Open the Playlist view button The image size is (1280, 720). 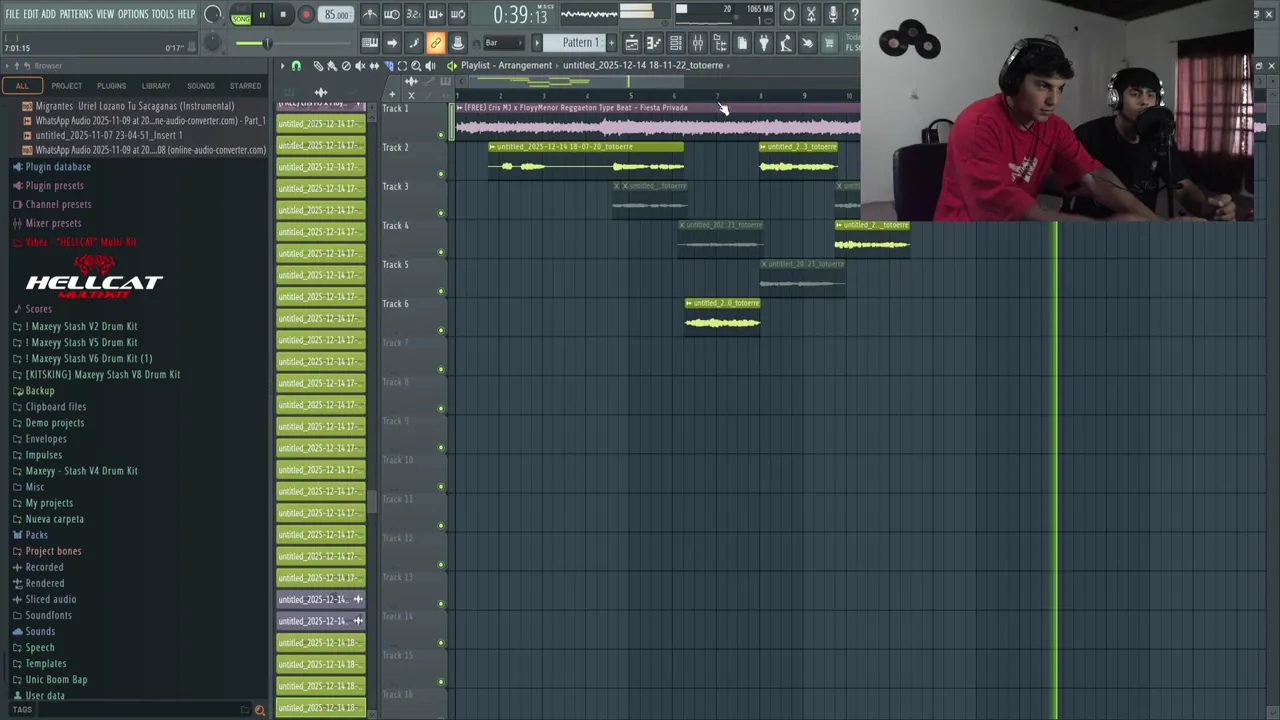coord(632,43)
